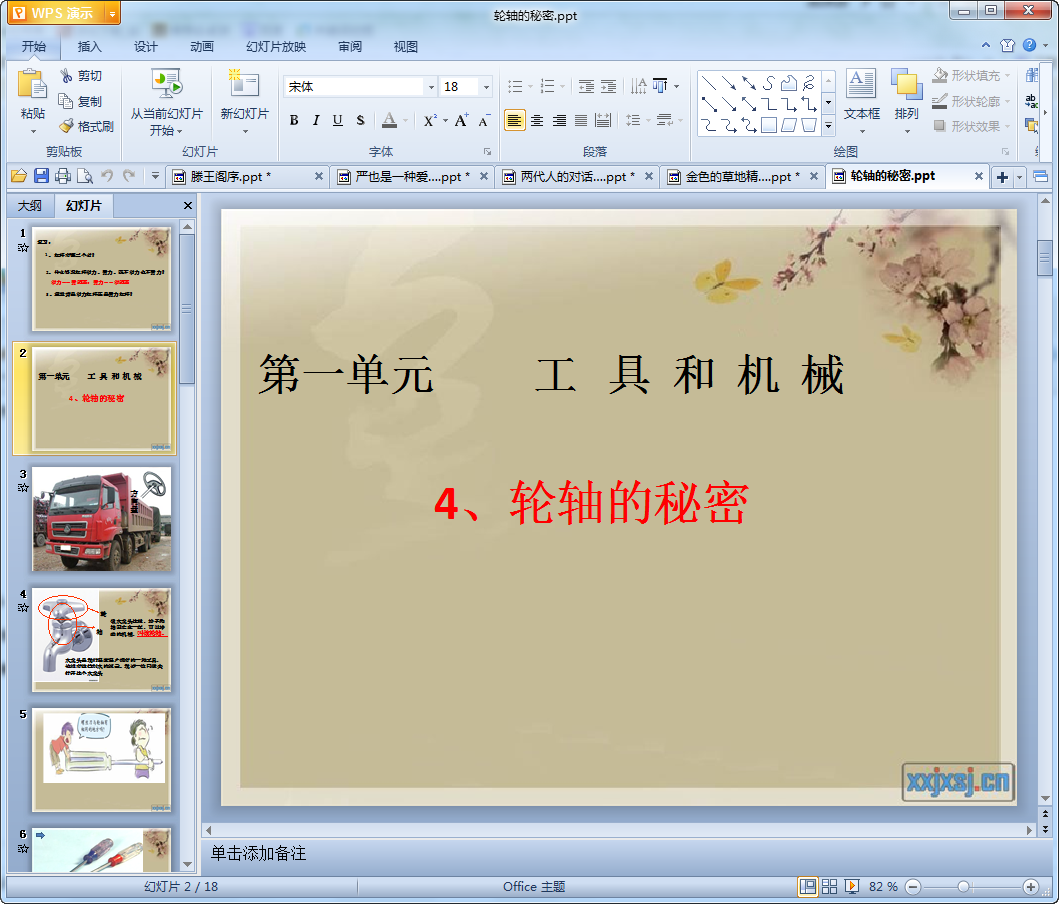Open the help question mark icon
The height and width of the screenshot is (904, 1059).
[x=1029, y=45]
